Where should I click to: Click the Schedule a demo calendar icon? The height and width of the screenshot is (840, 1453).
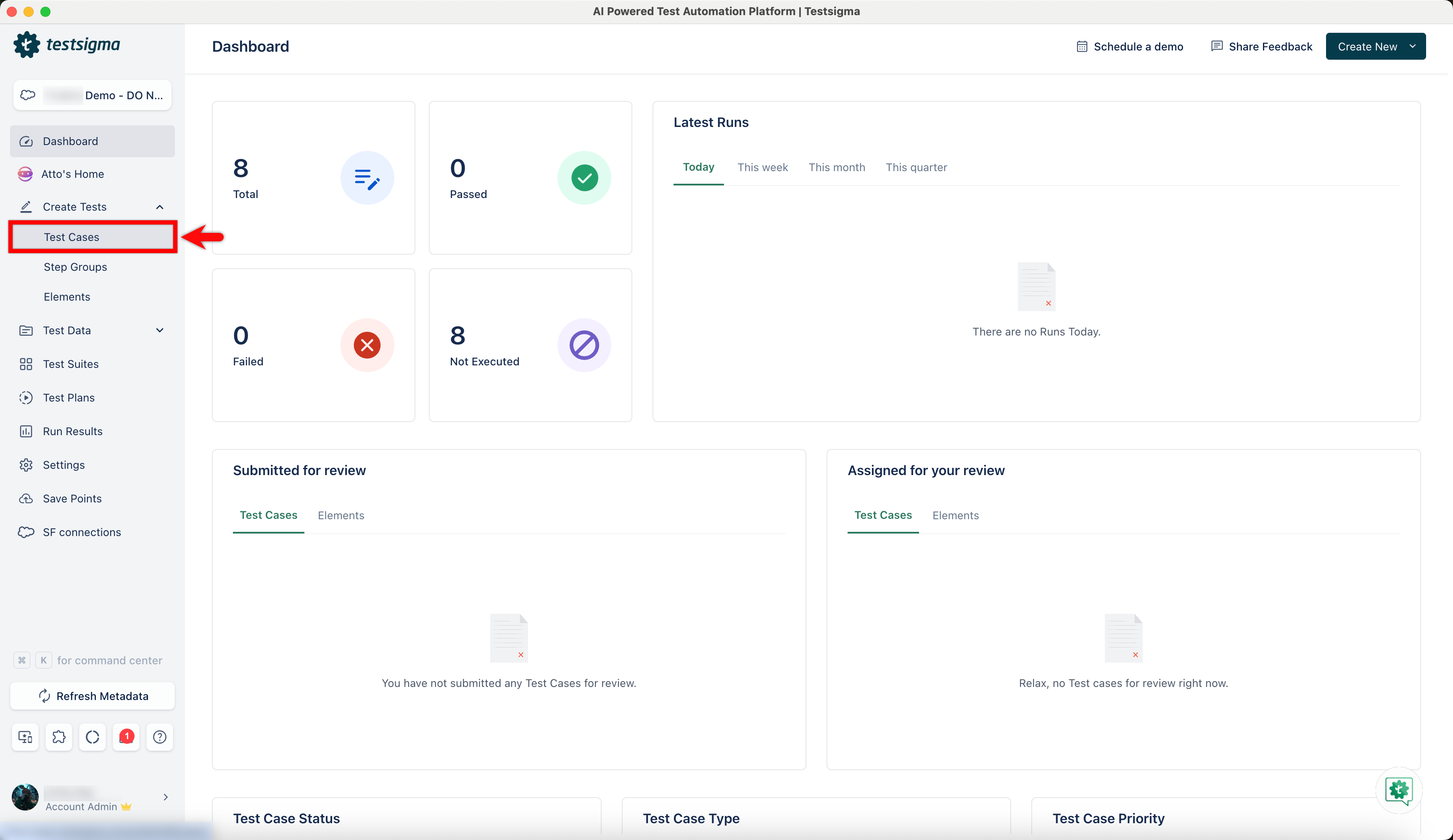click(x=1082, y=46)
